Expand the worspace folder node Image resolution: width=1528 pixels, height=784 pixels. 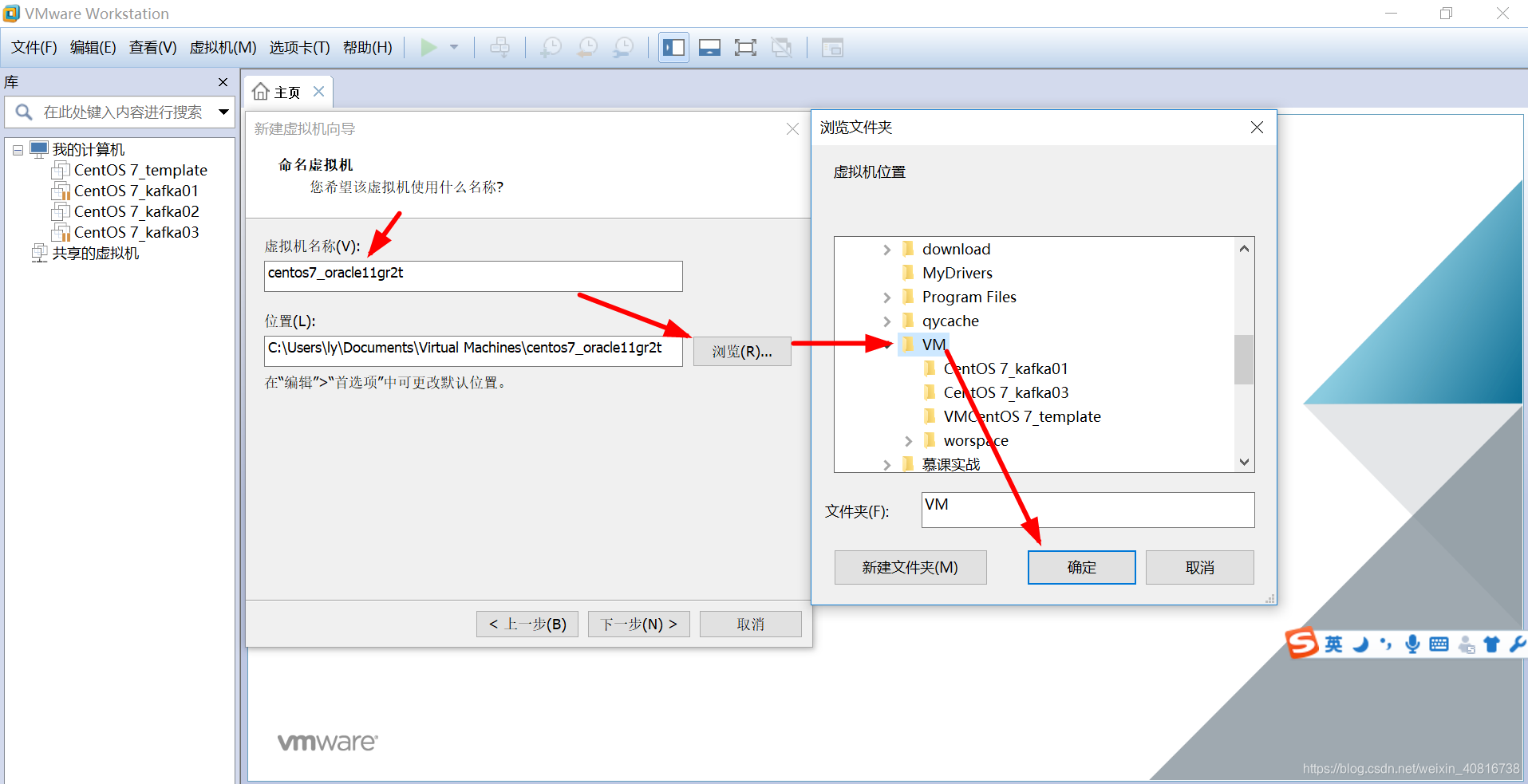[909, 441]
